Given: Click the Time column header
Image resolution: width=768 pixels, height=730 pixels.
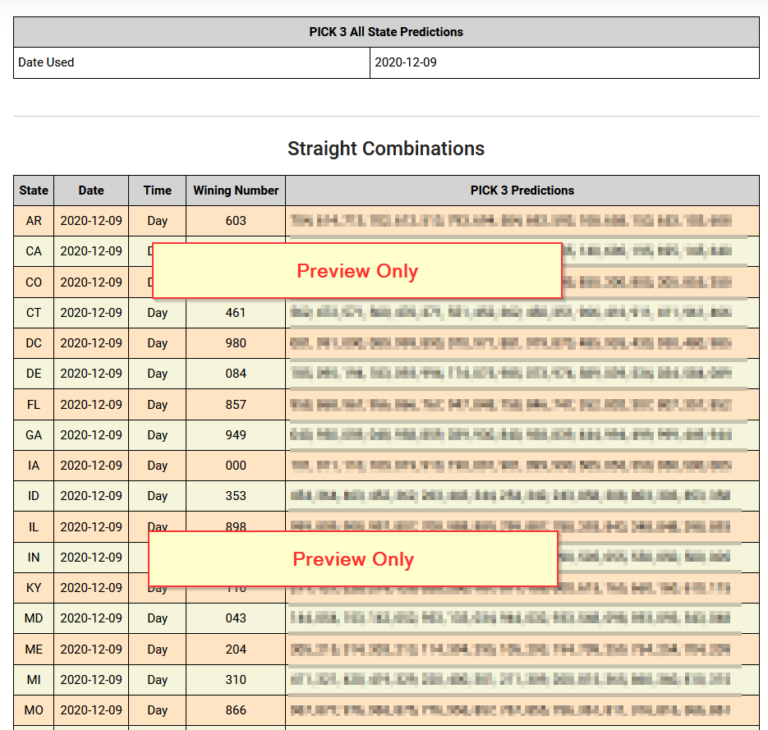Looking at the screenshot, I should pos(157,190).
